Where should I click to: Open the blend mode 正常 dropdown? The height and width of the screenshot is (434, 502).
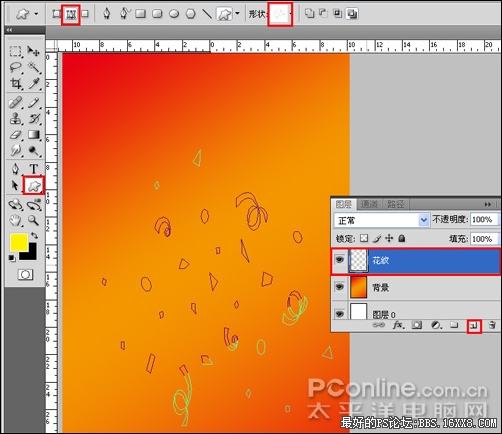[381, 220]
